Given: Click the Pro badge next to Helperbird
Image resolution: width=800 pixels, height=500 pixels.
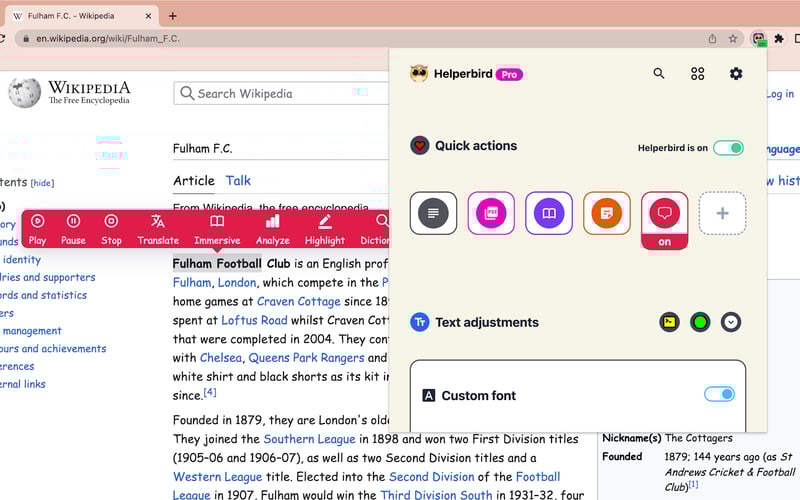Looking at the screenshot, I should click(509, 74).
